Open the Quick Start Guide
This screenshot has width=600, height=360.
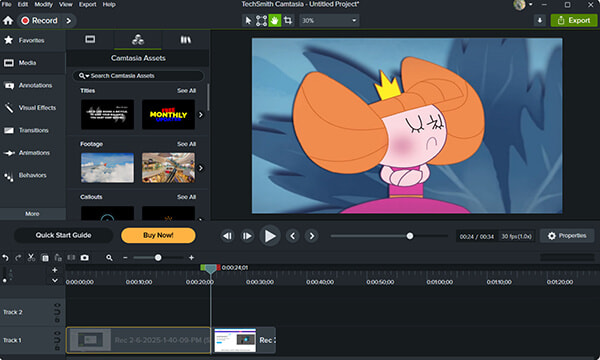(x=64, y=235)
